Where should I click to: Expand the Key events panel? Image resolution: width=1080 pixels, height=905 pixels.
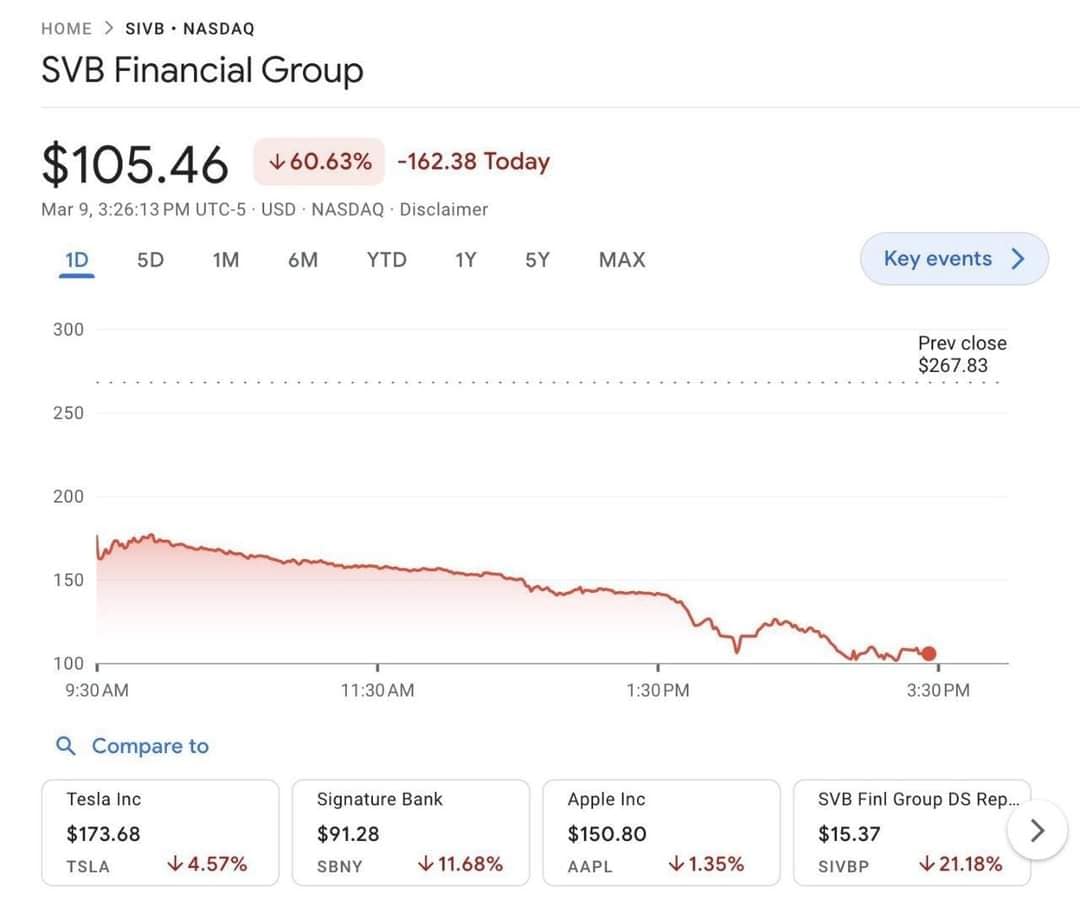(953, 259)
